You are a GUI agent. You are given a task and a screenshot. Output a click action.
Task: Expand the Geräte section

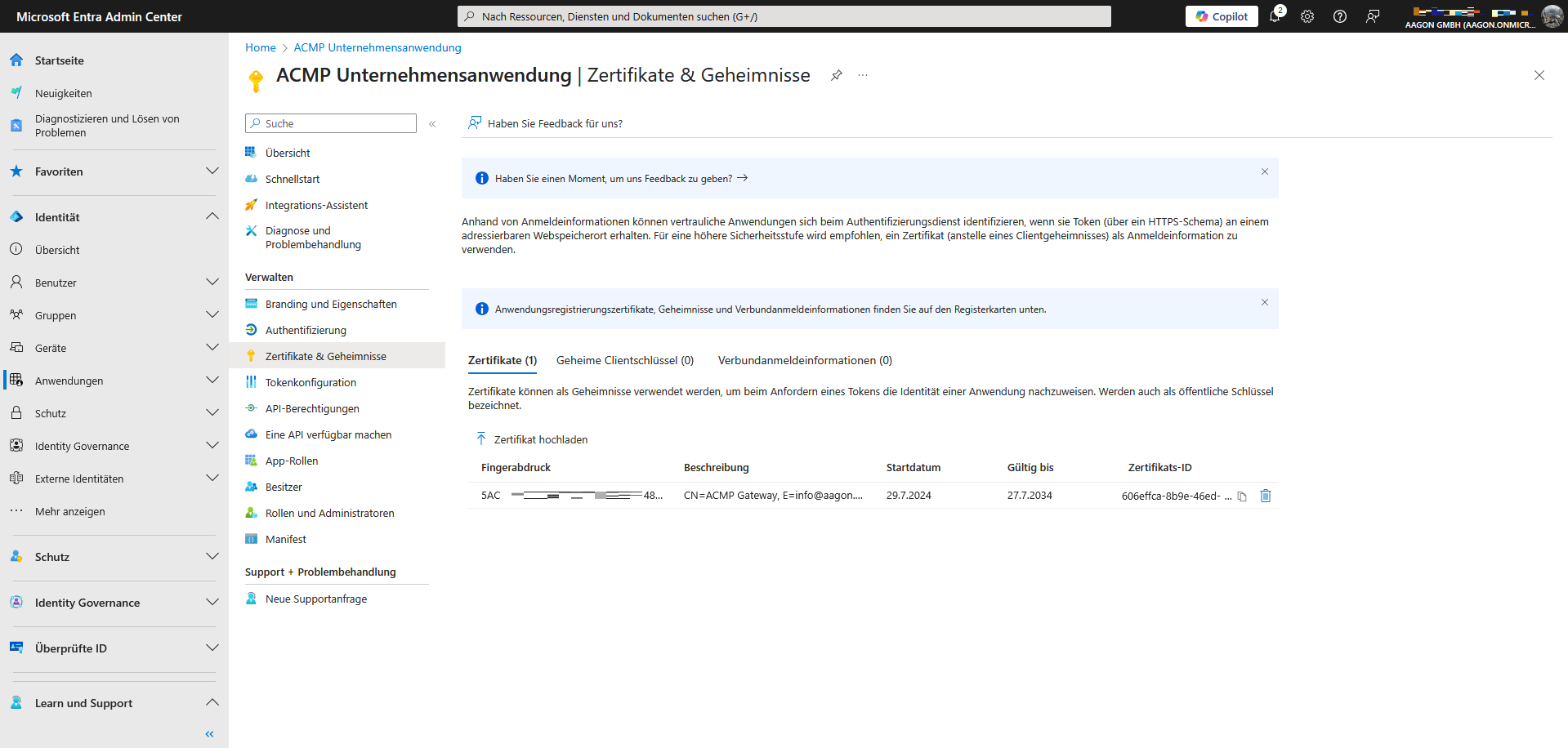pos(212,347)
